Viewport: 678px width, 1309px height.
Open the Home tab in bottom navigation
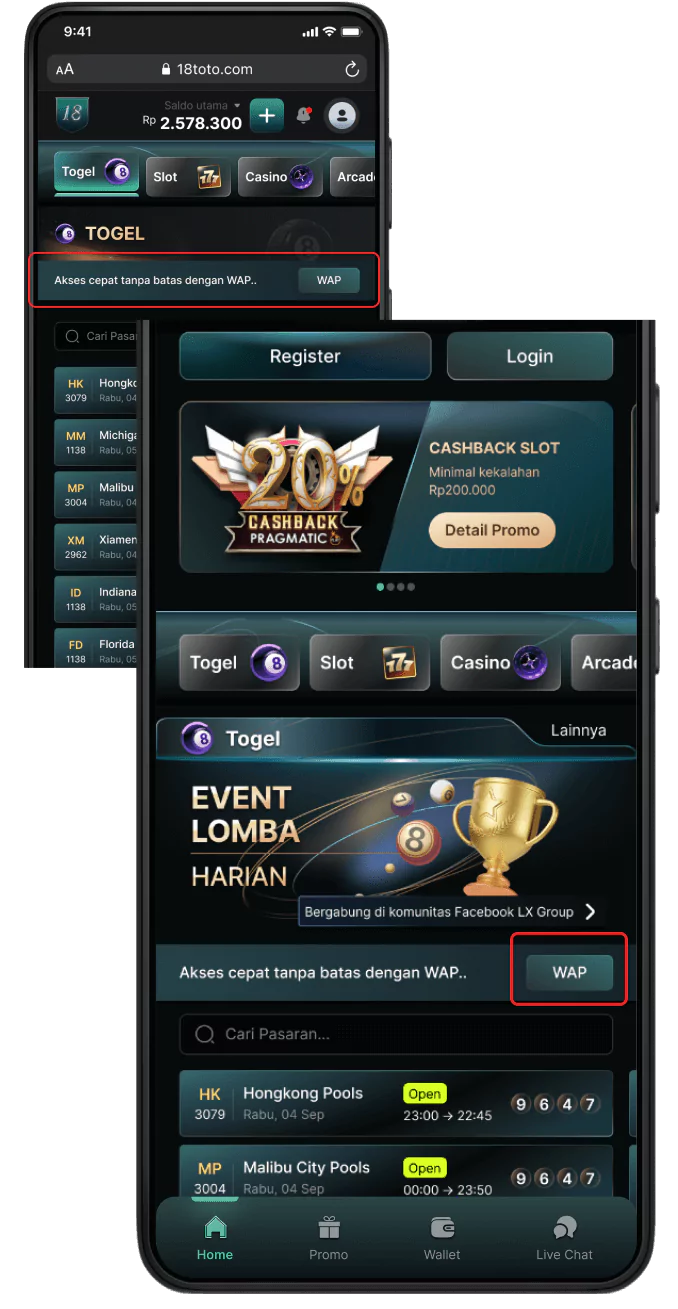[x=215, y=1239]
